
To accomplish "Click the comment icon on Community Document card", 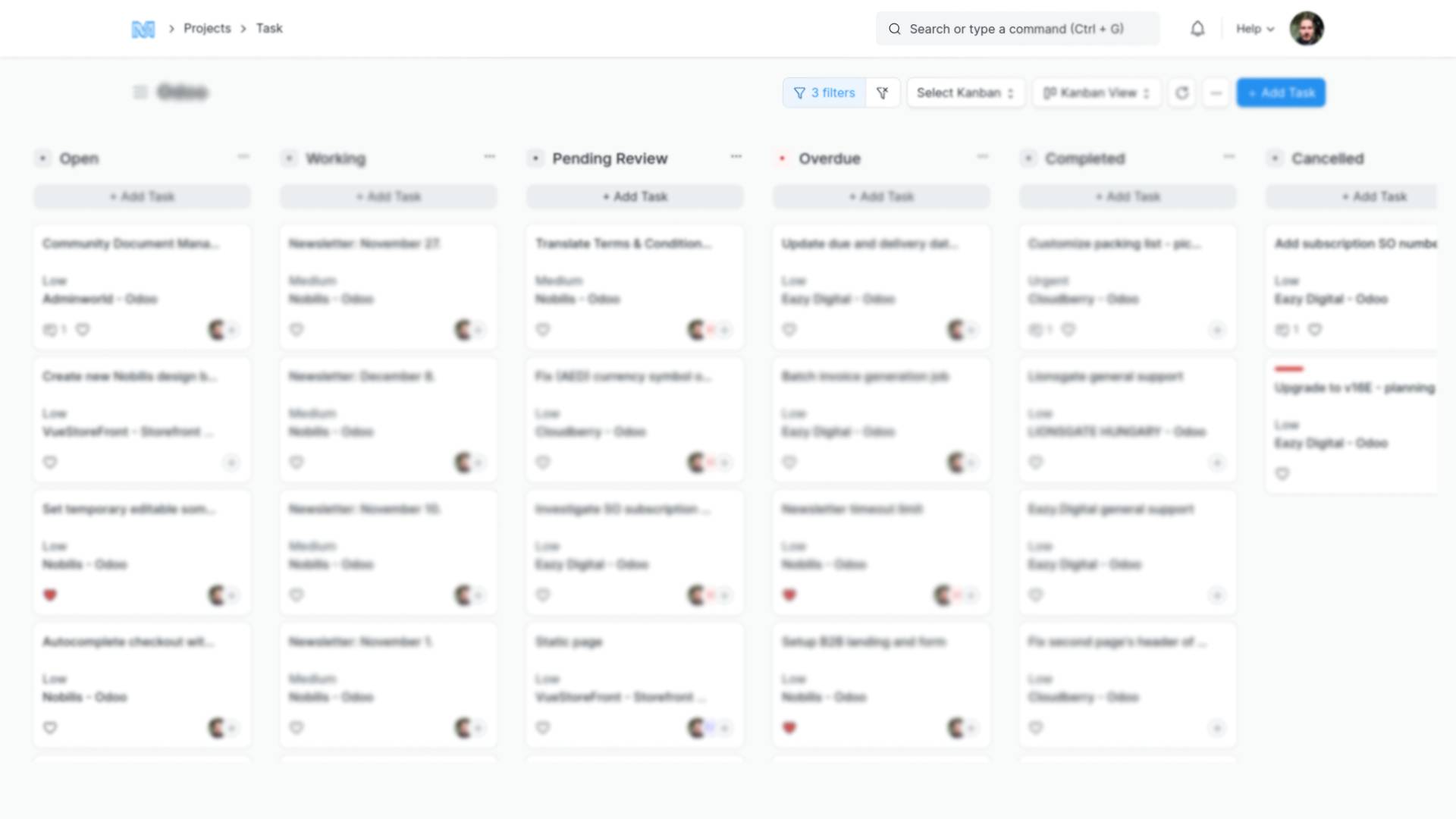I will (50, 330).
